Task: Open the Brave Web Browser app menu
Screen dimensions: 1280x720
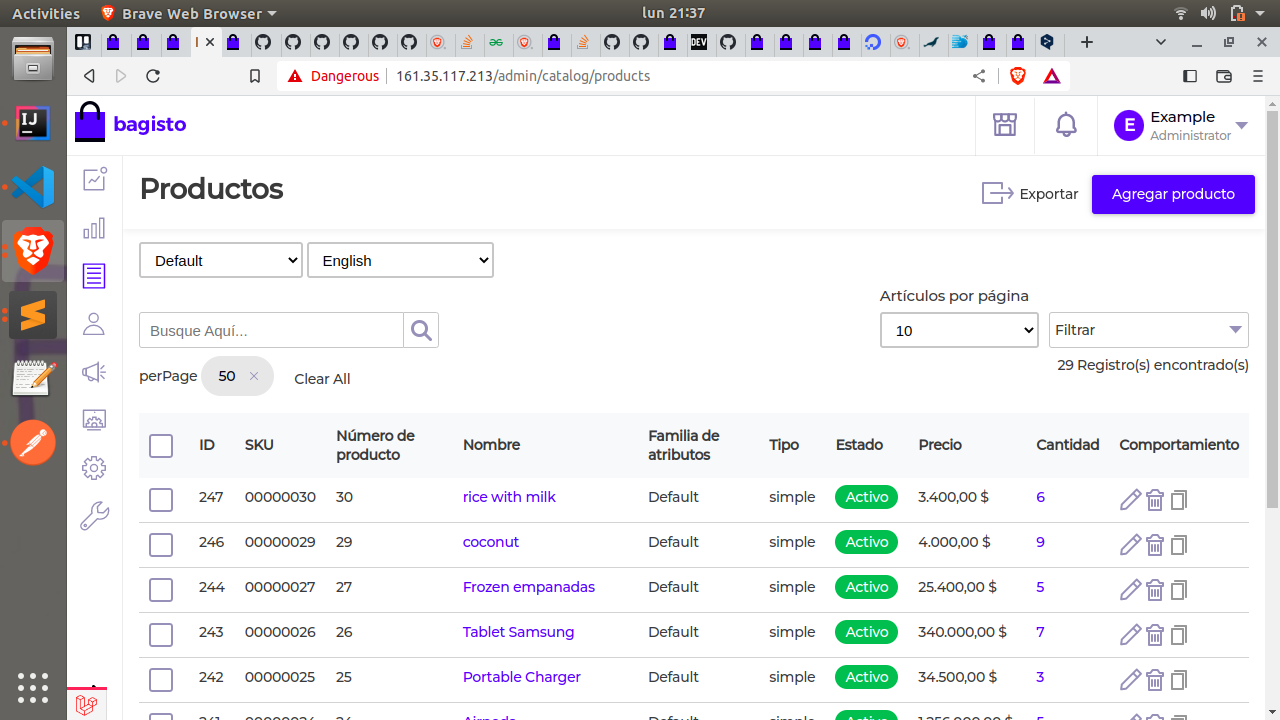Action: pos(189,13)
